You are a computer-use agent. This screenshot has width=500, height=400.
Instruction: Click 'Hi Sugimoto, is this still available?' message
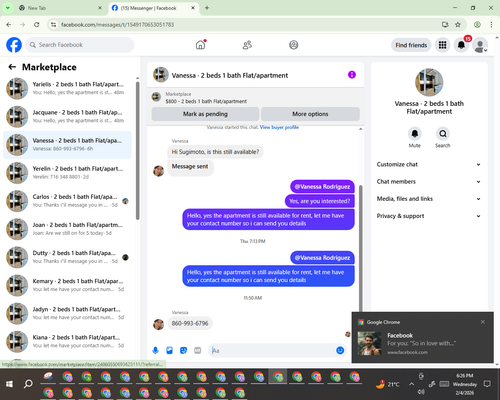(x=215, y=152)
